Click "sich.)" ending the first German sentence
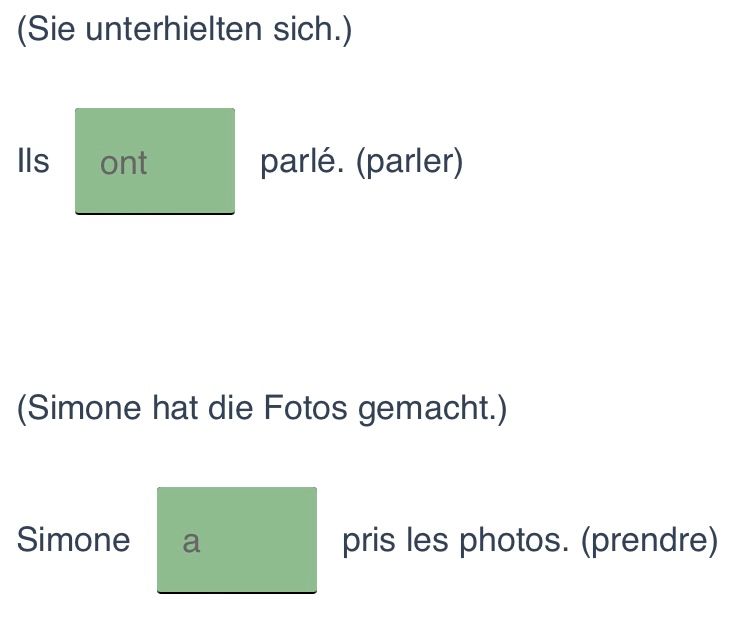729x620 pixels. click(x=312, y=29)
